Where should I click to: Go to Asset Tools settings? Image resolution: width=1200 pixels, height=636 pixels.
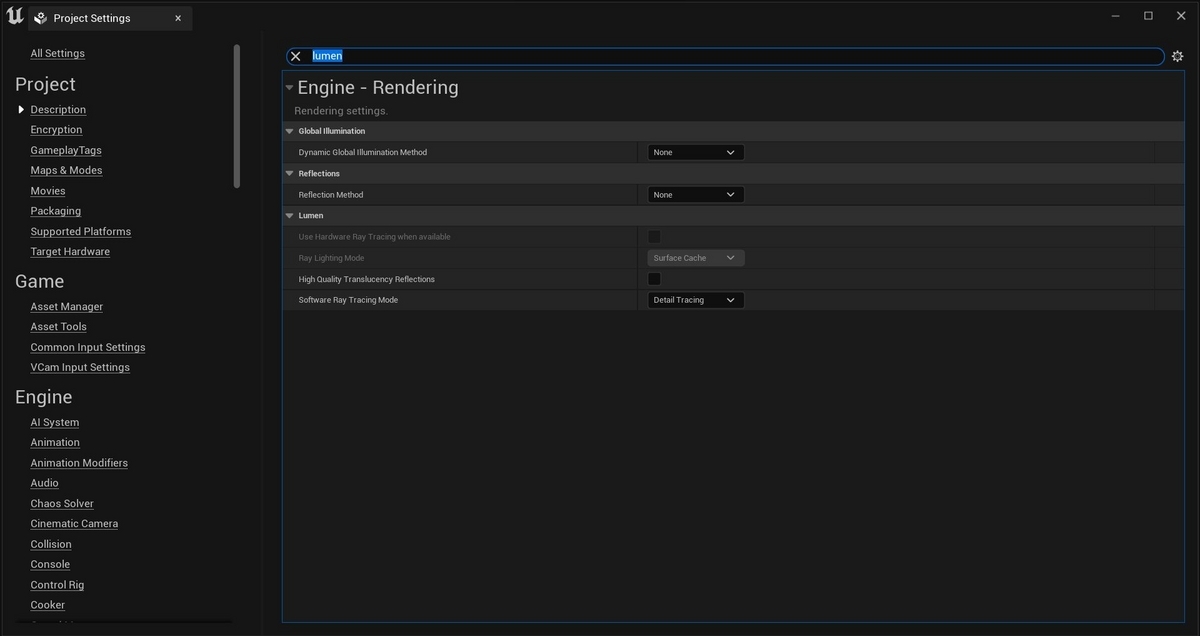point(59,326)
